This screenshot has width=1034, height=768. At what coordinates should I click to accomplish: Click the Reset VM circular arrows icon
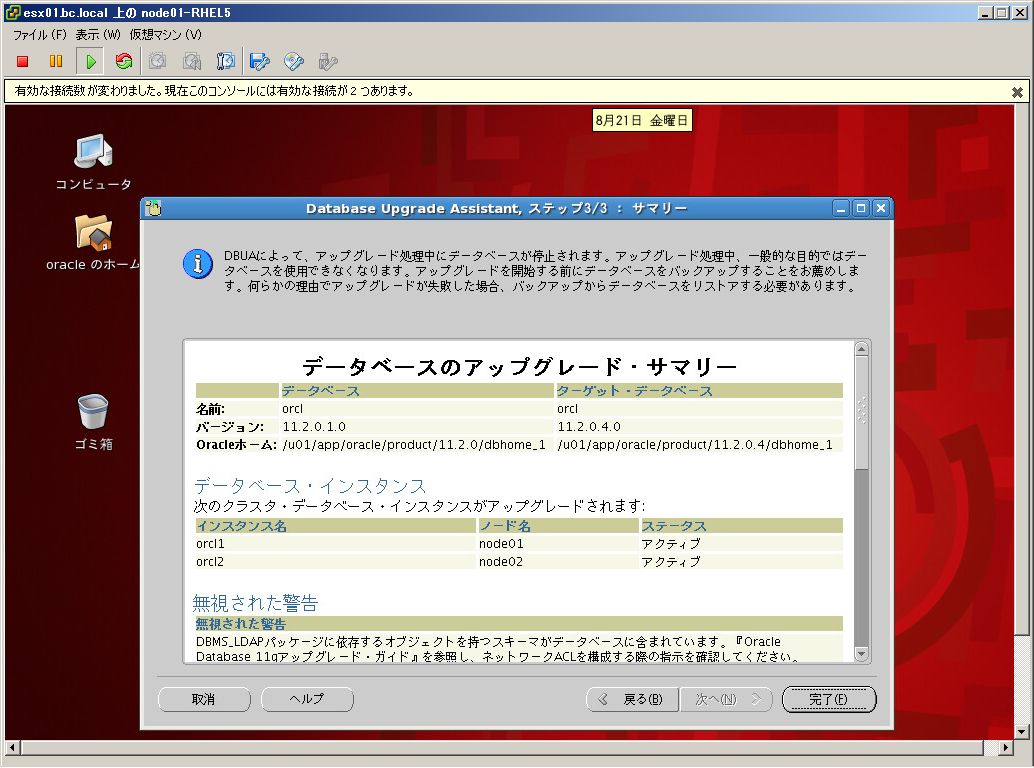(124, 61)
